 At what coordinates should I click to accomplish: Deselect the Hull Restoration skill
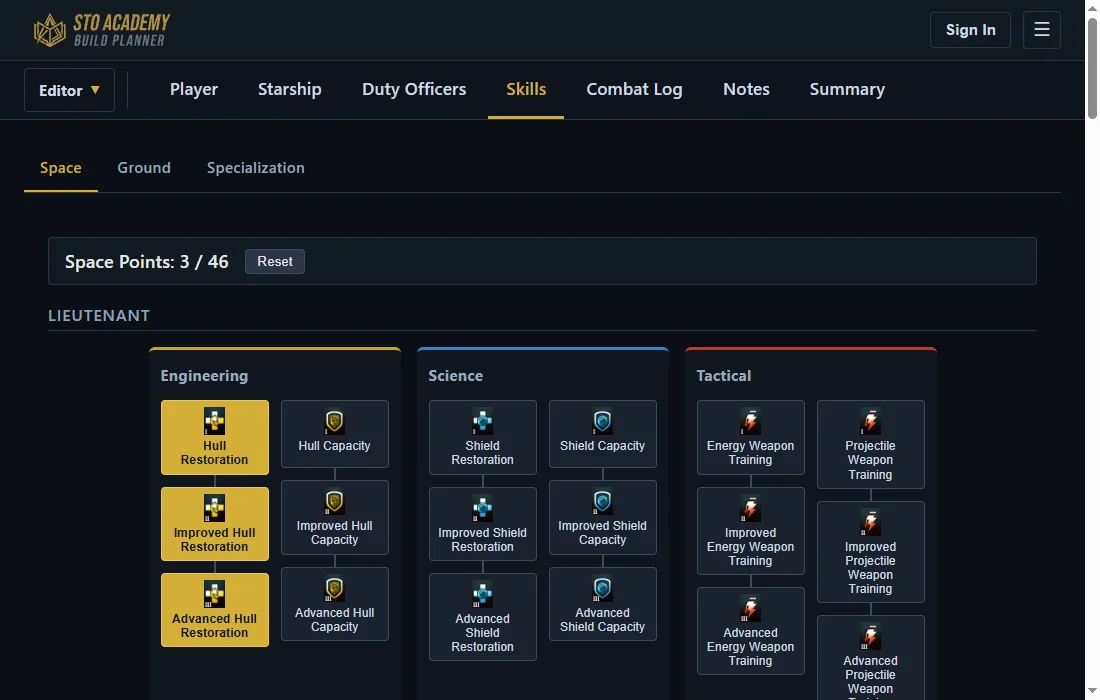215,437
